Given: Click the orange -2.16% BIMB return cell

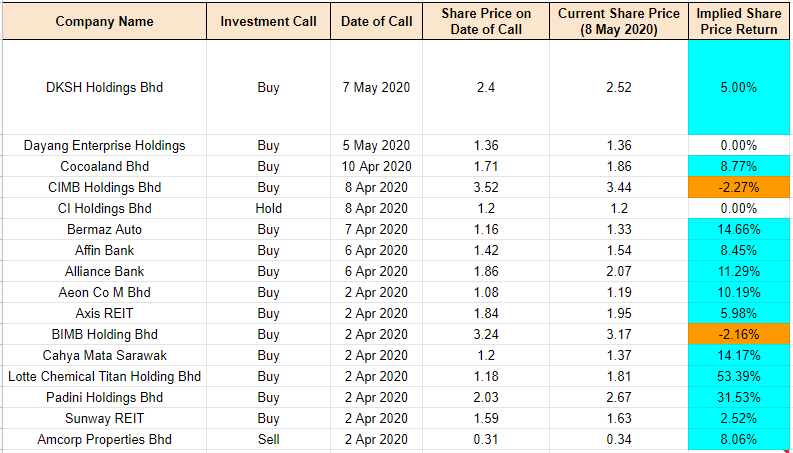Looking at the screenshot, I should point(738,334).
